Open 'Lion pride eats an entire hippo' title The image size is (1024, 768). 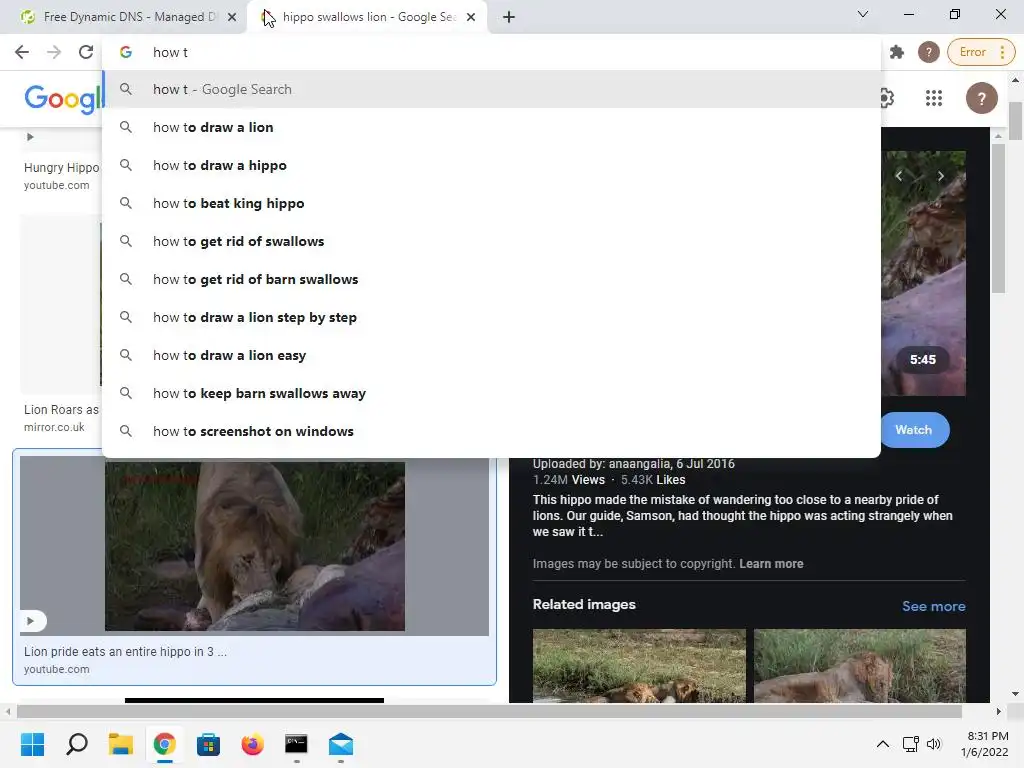coord(125,651)
